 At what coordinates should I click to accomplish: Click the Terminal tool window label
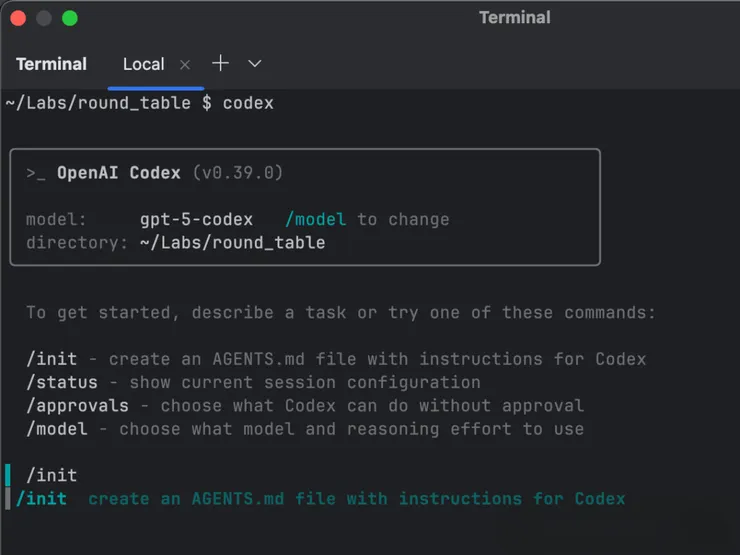pyautogui.click(x=51, y=64)
